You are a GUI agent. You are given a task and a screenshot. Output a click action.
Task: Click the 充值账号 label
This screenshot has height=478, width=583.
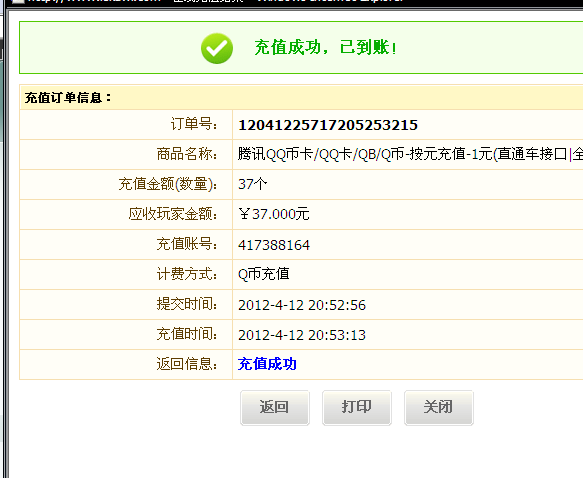[187, 244]
